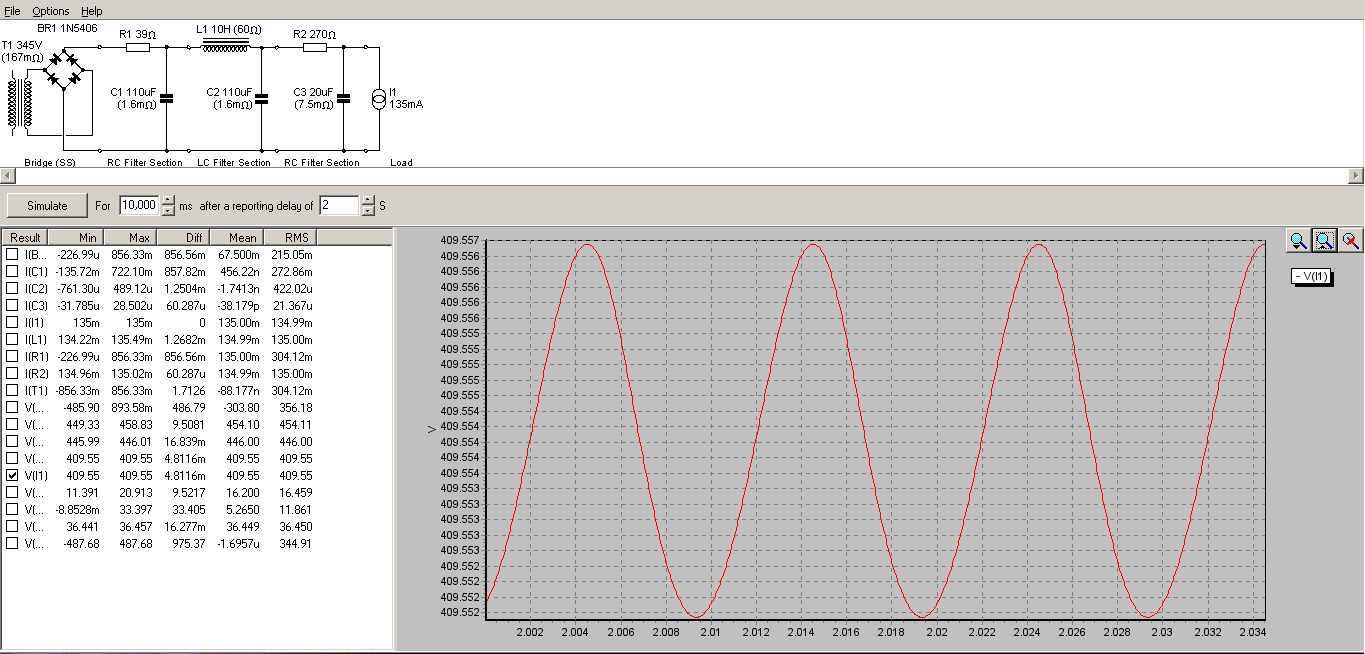Click the V(I1) plot legend entry
Viewport: 1365px width, 654px height.
pos(1311,276)
